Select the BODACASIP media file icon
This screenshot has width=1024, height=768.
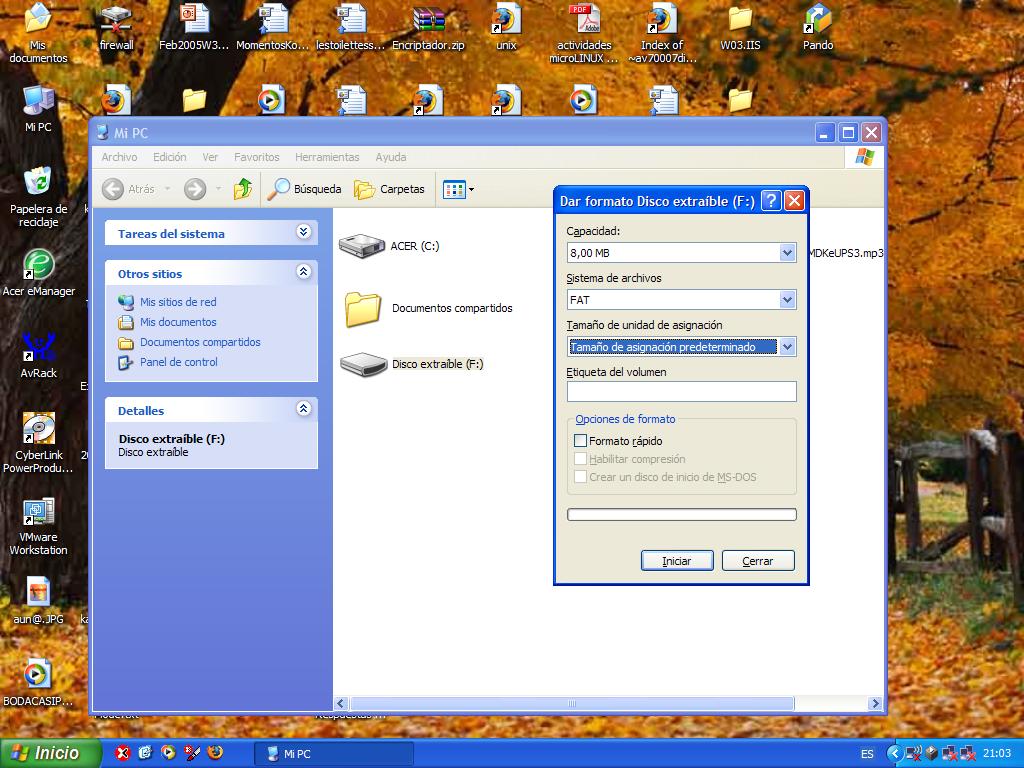tap(38, 682)
